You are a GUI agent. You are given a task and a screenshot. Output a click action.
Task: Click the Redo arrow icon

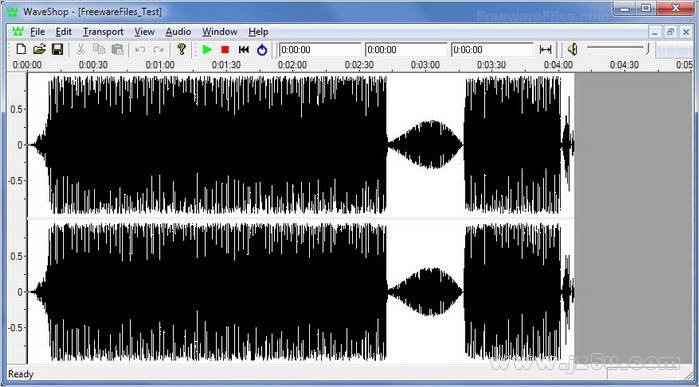pos(158,49)
